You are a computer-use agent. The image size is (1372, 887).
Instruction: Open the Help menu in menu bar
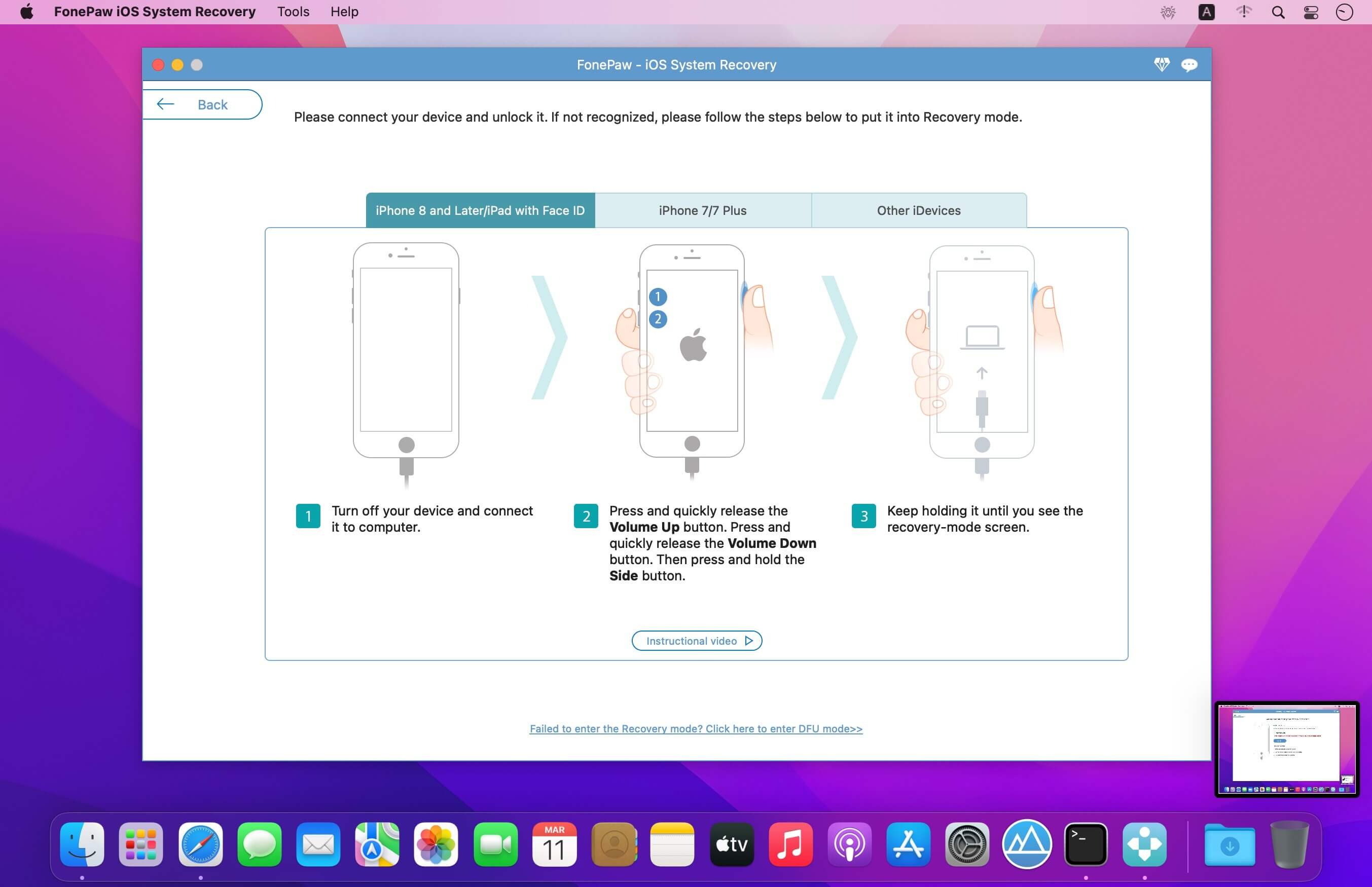pos(344,12)
